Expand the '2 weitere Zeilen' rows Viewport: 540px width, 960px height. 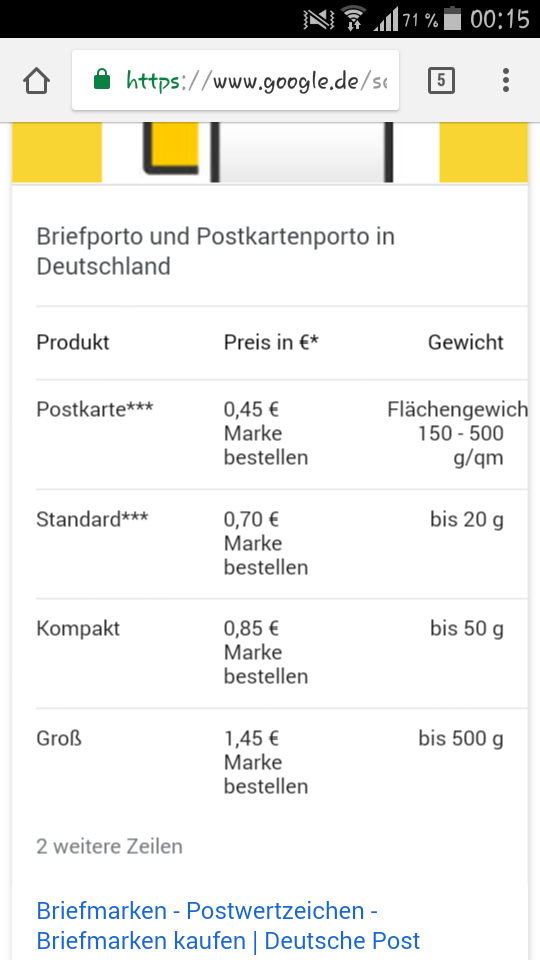(110, 847)
